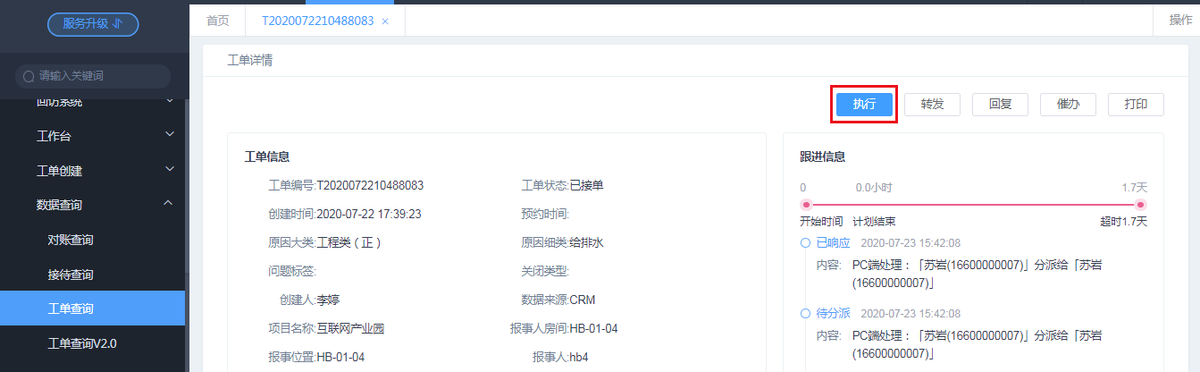Click the 待分派 status label
This screenshot has width=1200, height=372.
(x=833, y=314)
